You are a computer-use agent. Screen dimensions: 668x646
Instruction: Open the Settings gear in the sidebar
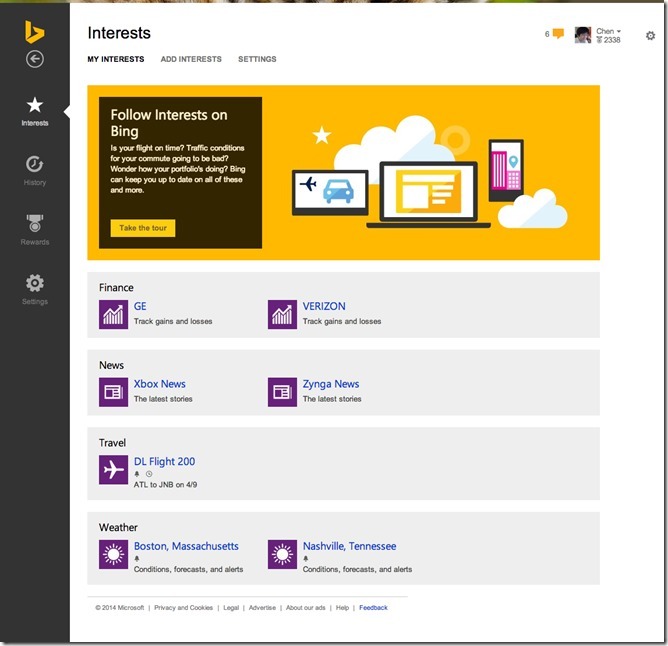35,284
